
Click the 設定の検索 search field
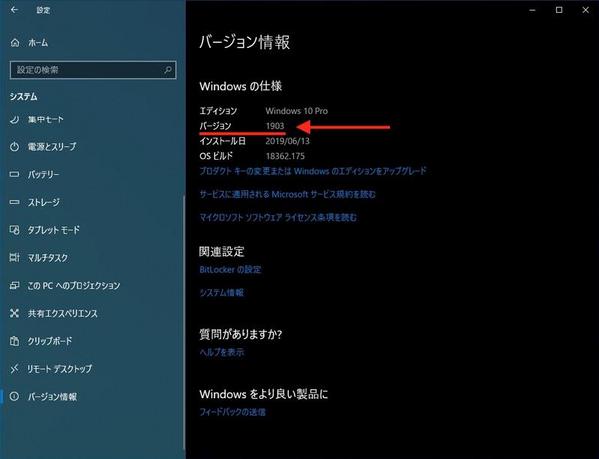coord(93,70)
